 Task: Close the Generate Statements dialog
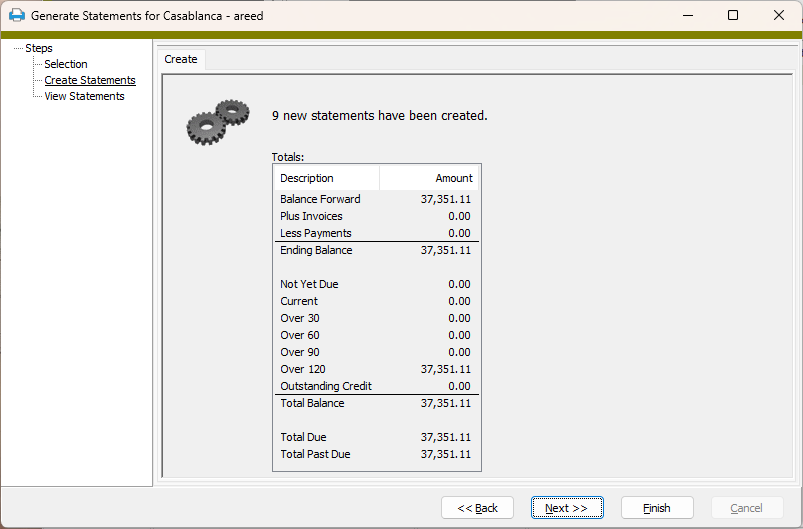(779, 16)
